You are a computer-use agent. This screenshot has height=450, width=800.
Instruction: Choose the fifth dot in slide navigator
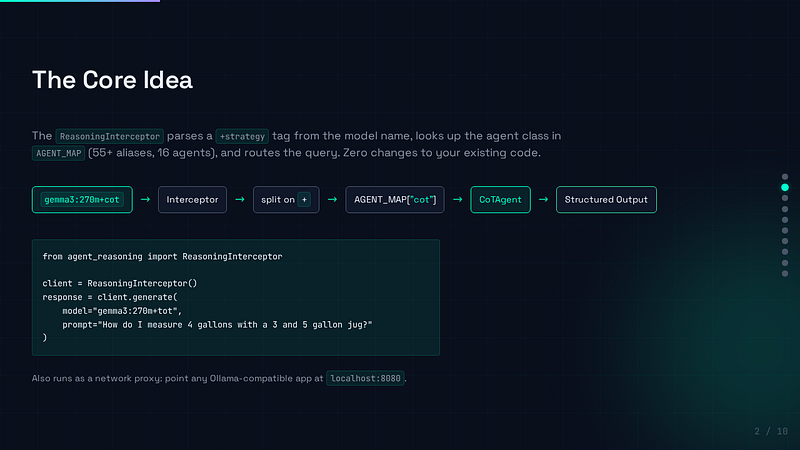pos(785,220)
